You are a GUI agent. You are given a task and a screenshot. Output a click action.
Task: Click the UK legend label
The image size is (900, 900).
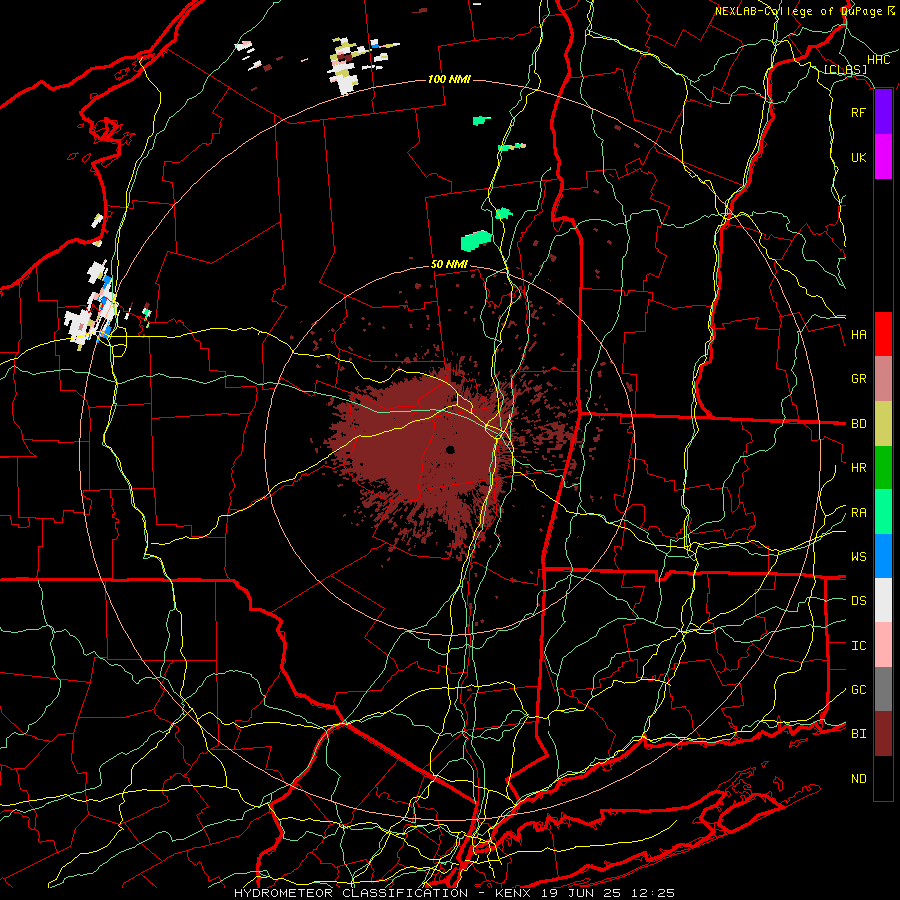[x=859, y=158]
